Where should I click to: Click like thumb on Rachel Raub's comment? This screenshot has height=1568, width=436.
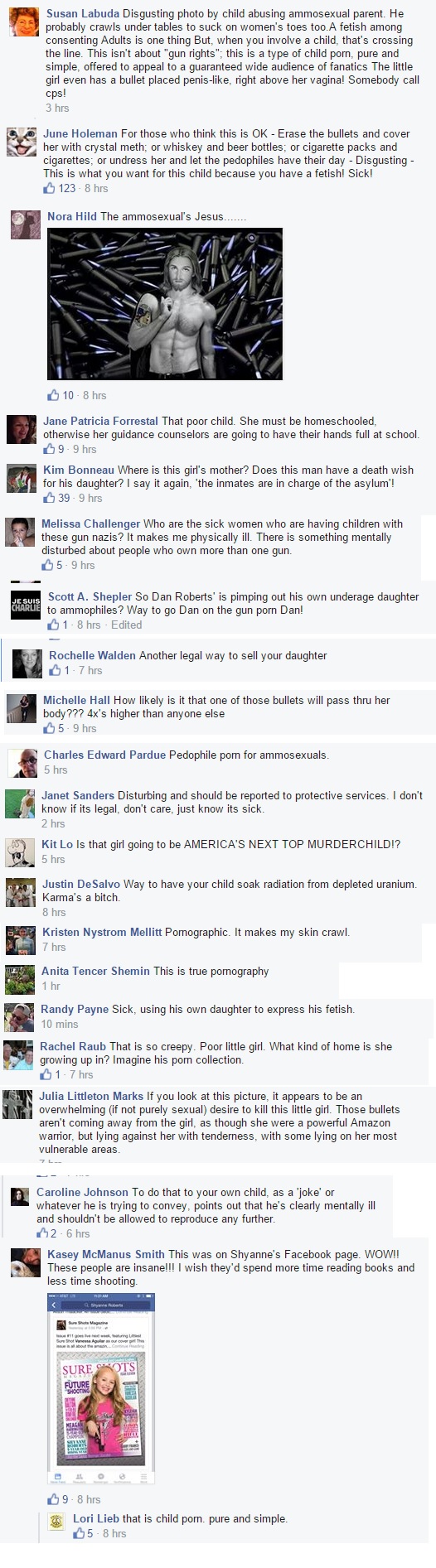tap(46, 1074)
